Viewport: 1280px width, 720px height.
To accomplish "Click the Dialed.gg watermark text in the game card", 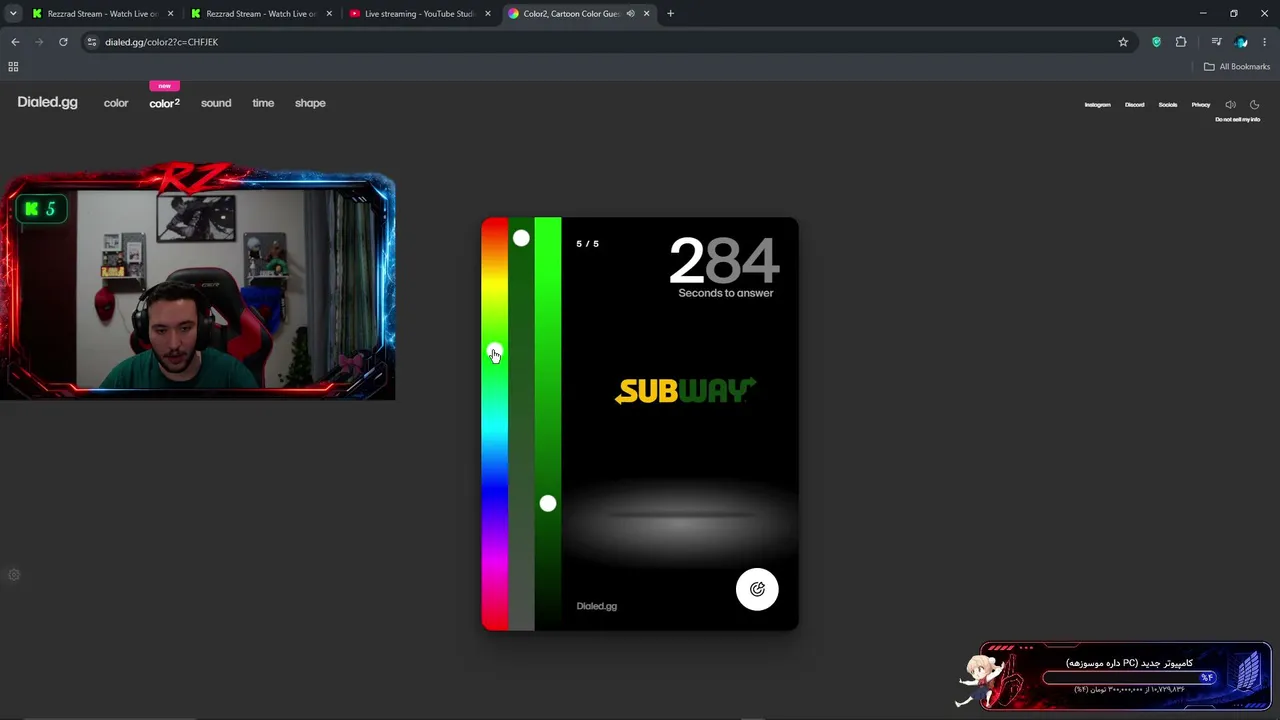I will coord(597,606).
